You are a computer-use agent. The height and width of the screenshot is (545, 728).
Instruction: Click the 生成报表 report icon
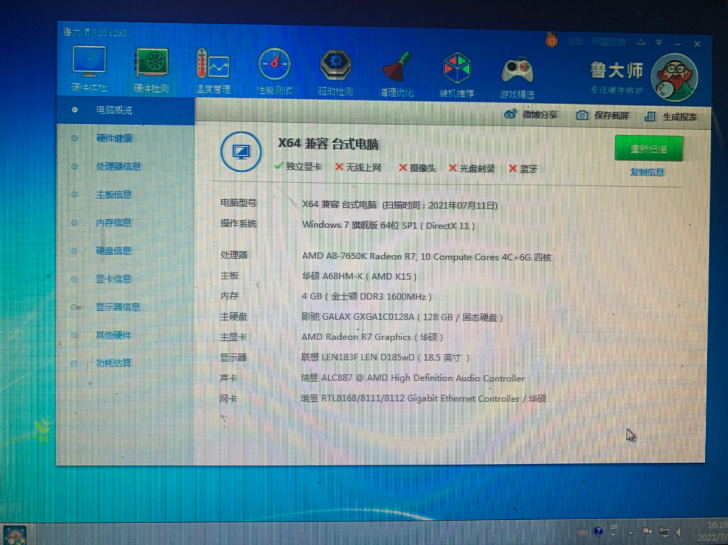click(650, 116)
